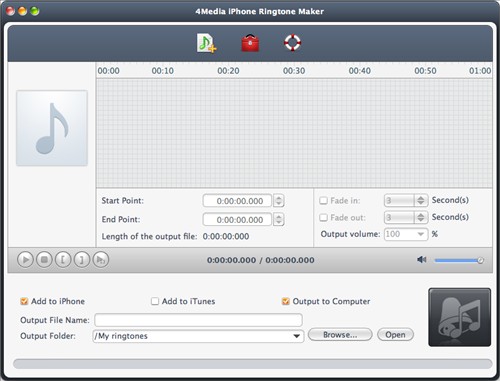Click the Start Point time field

point(237,201)
